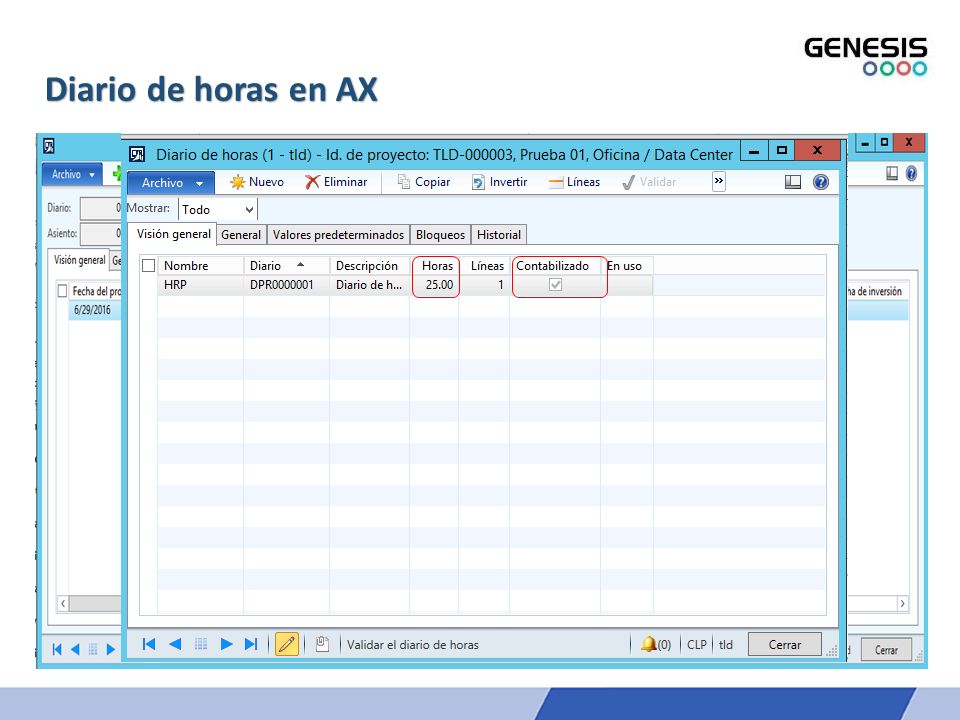Click the CLP currency in status bar

tap(697, 645)
